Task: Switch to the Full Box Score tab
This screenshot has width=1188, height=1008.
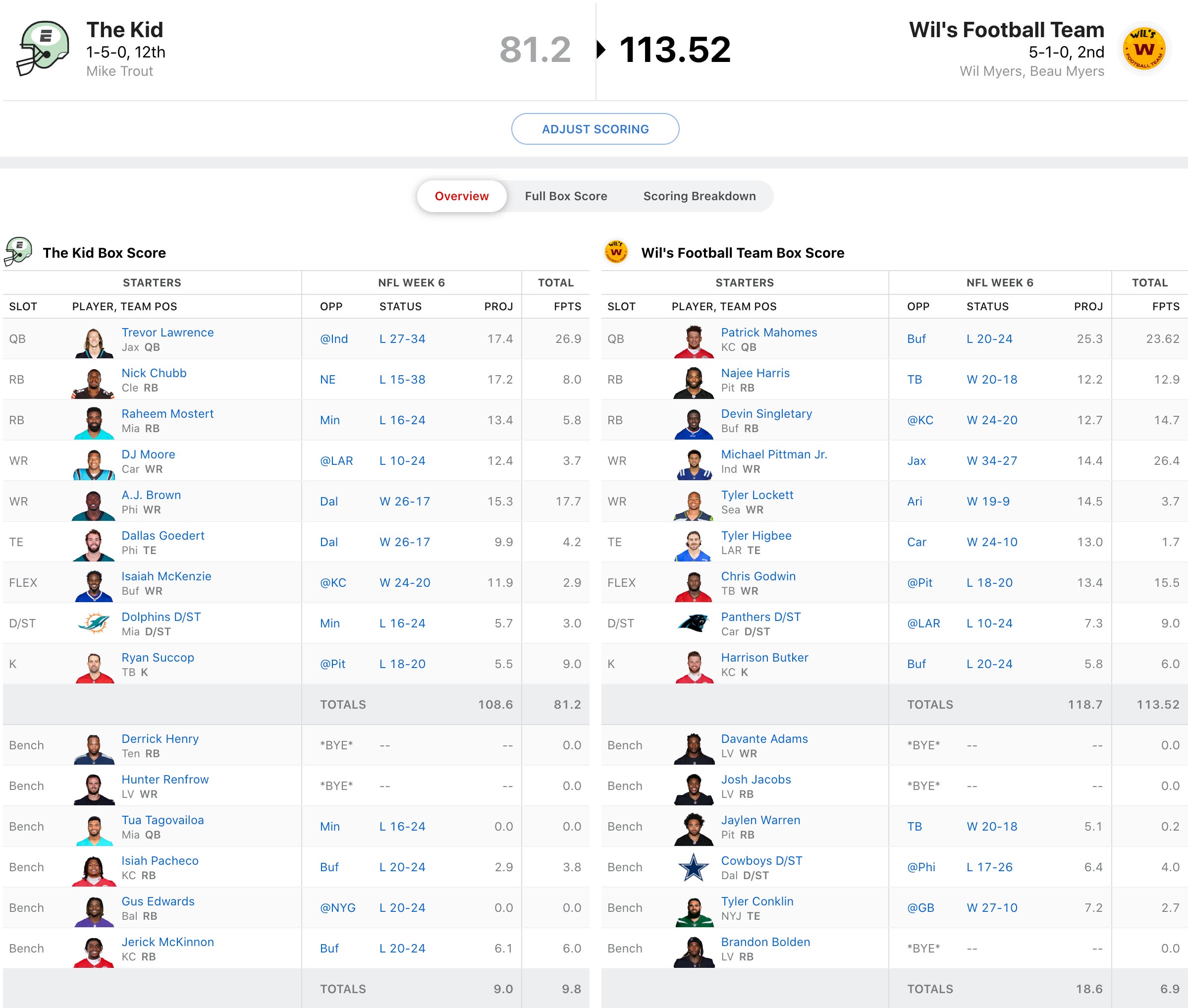Action: 565,196
